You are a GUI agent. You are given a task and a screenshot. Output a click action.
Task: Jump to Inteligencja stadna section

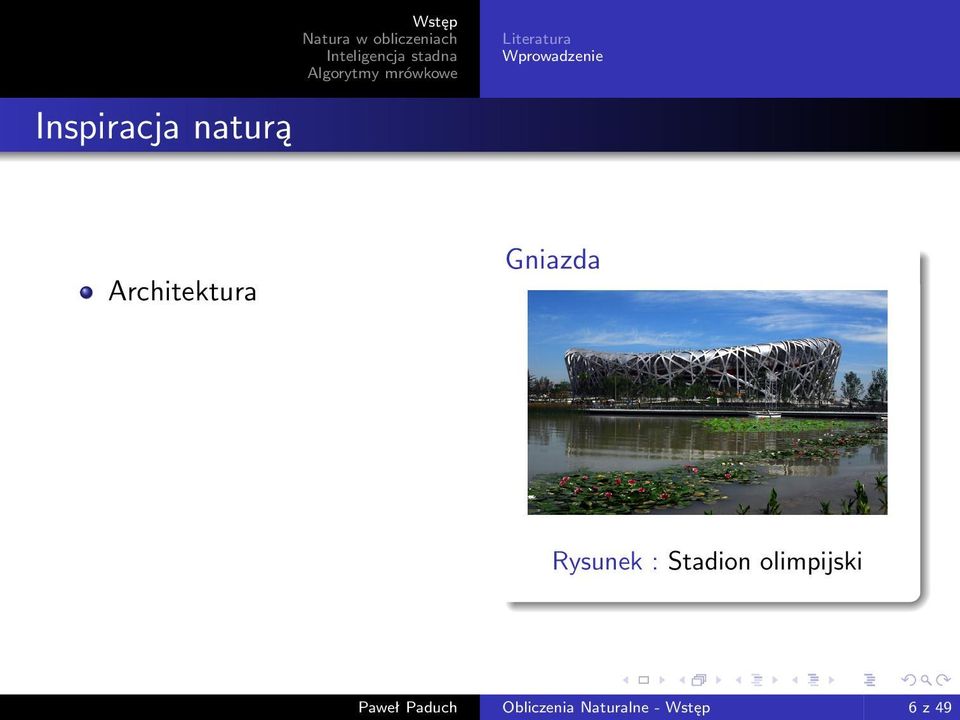(x=391, y=56)
